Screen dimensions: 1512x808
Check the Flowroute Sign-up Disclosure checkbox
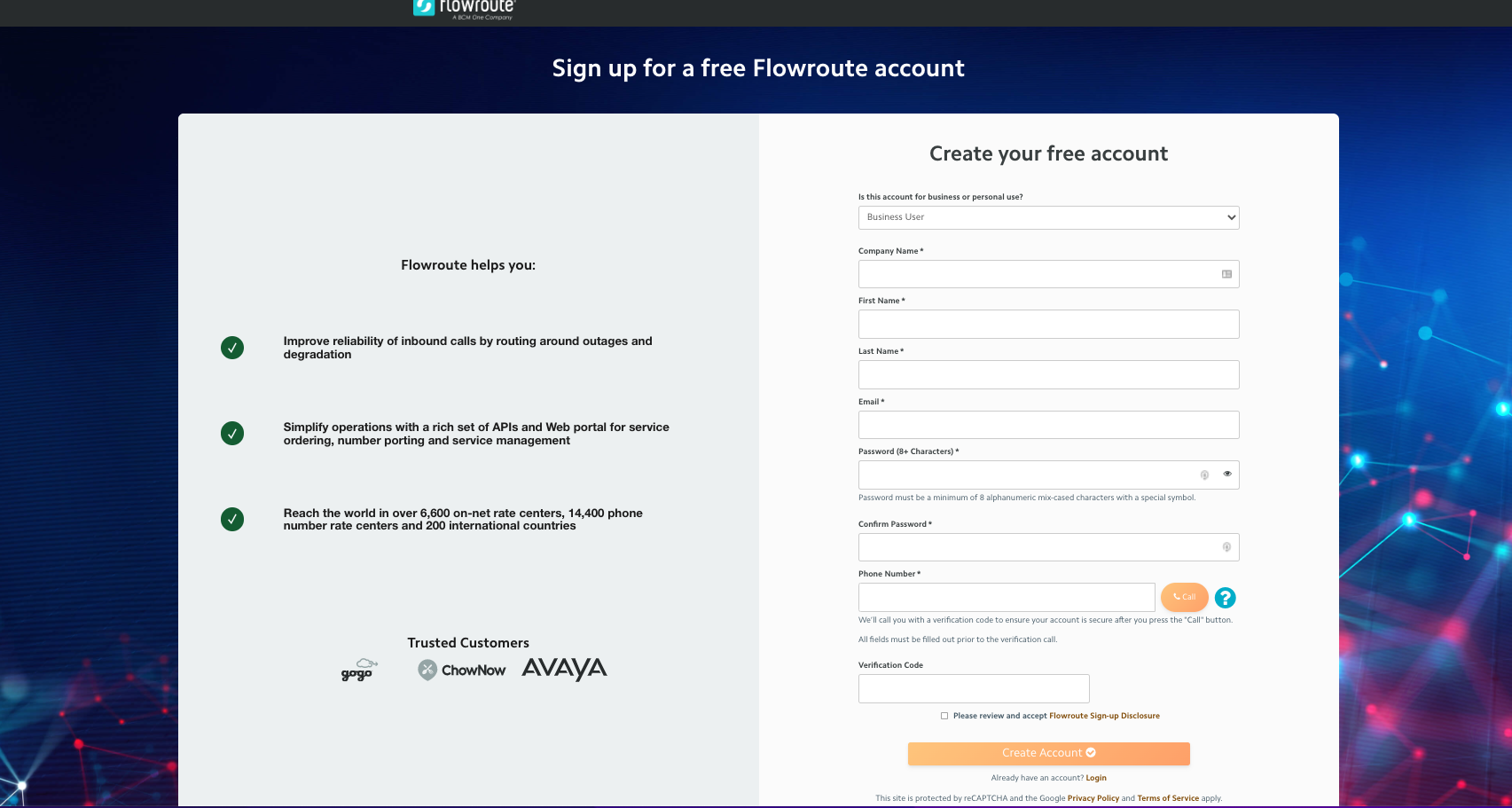945,715
